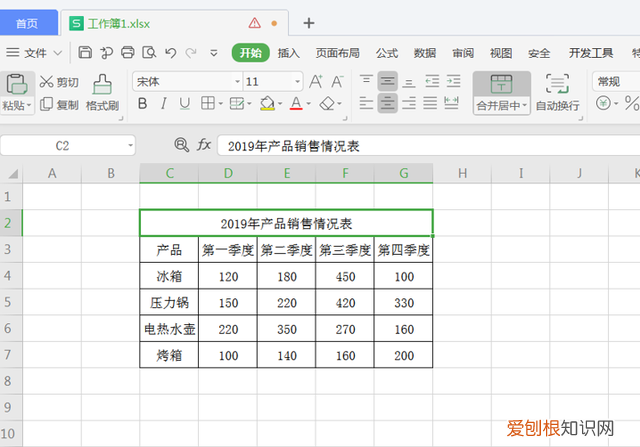Expand quick access toolbar customize arrow
The width and height of the screenshot is (640, 447).
tap(213, 53)
